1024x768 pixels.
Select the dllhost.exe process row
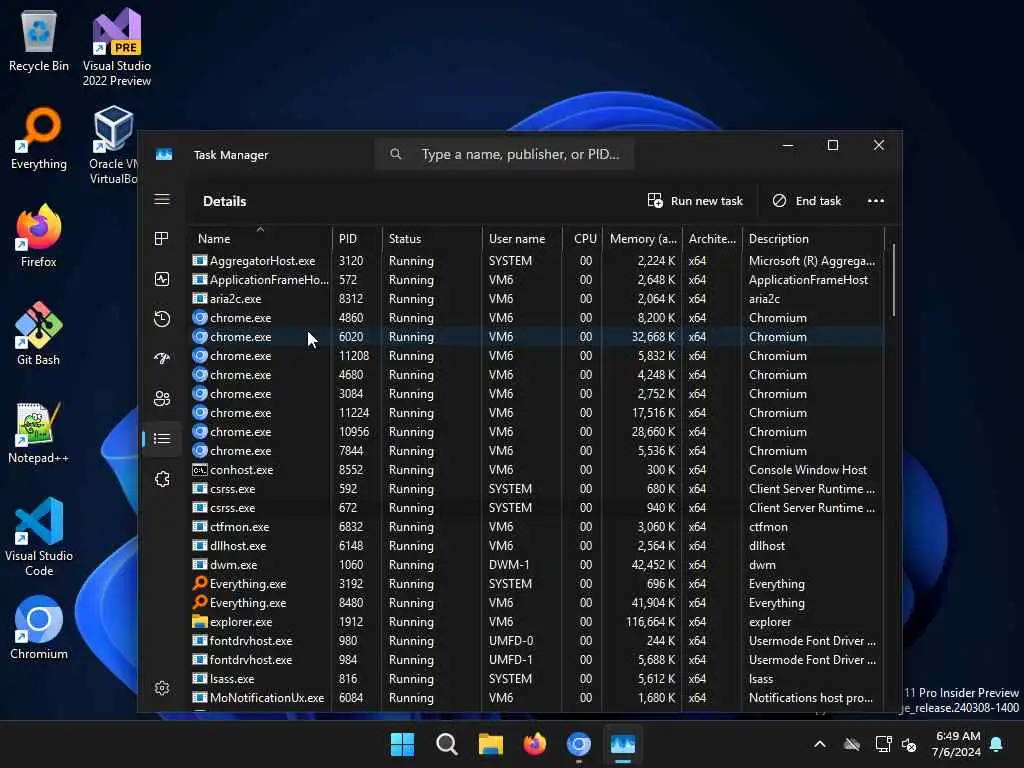tap(537, 545)
